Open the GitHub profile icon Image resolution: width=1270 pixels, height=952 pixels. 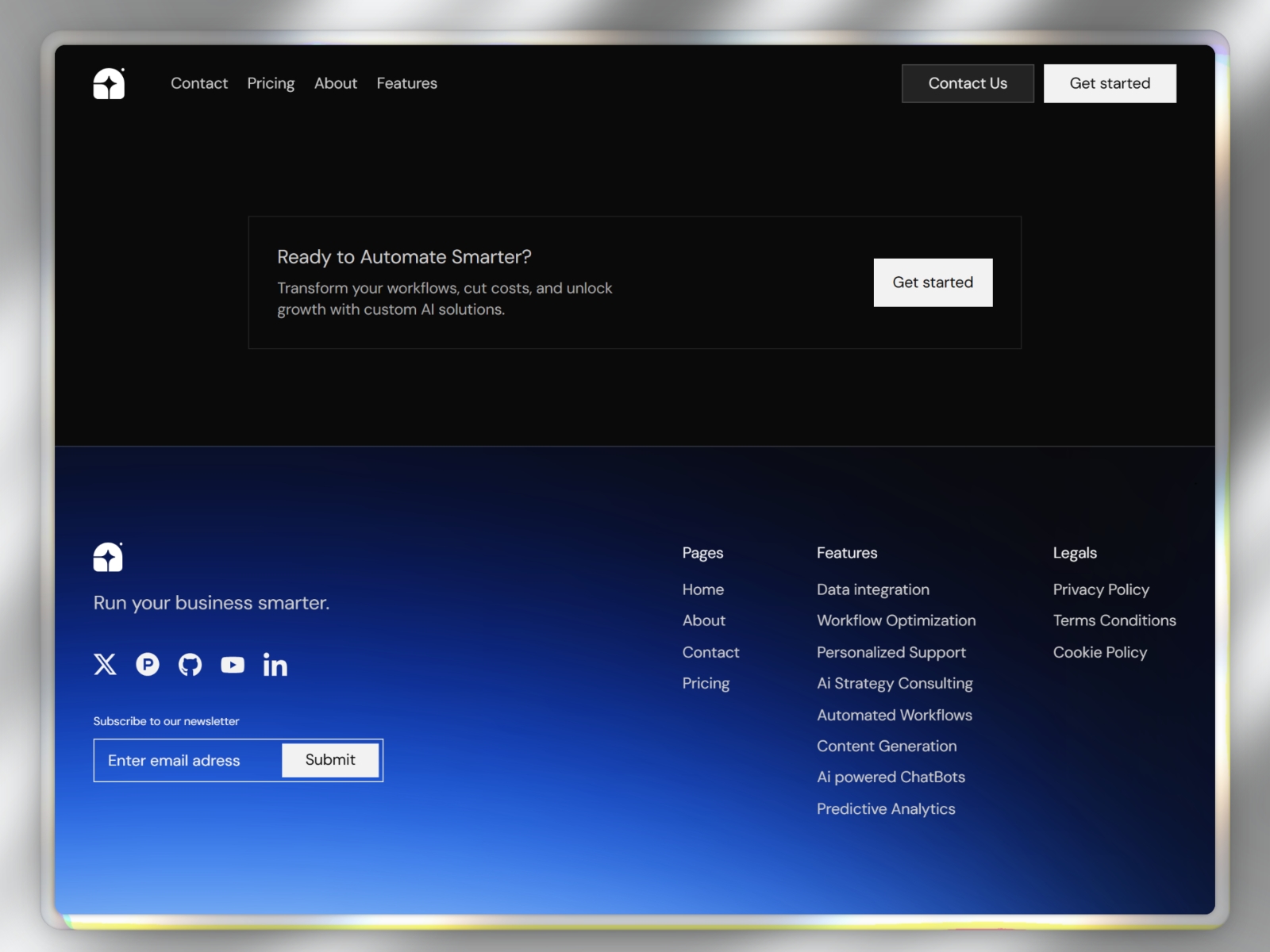tap(190, 665)
